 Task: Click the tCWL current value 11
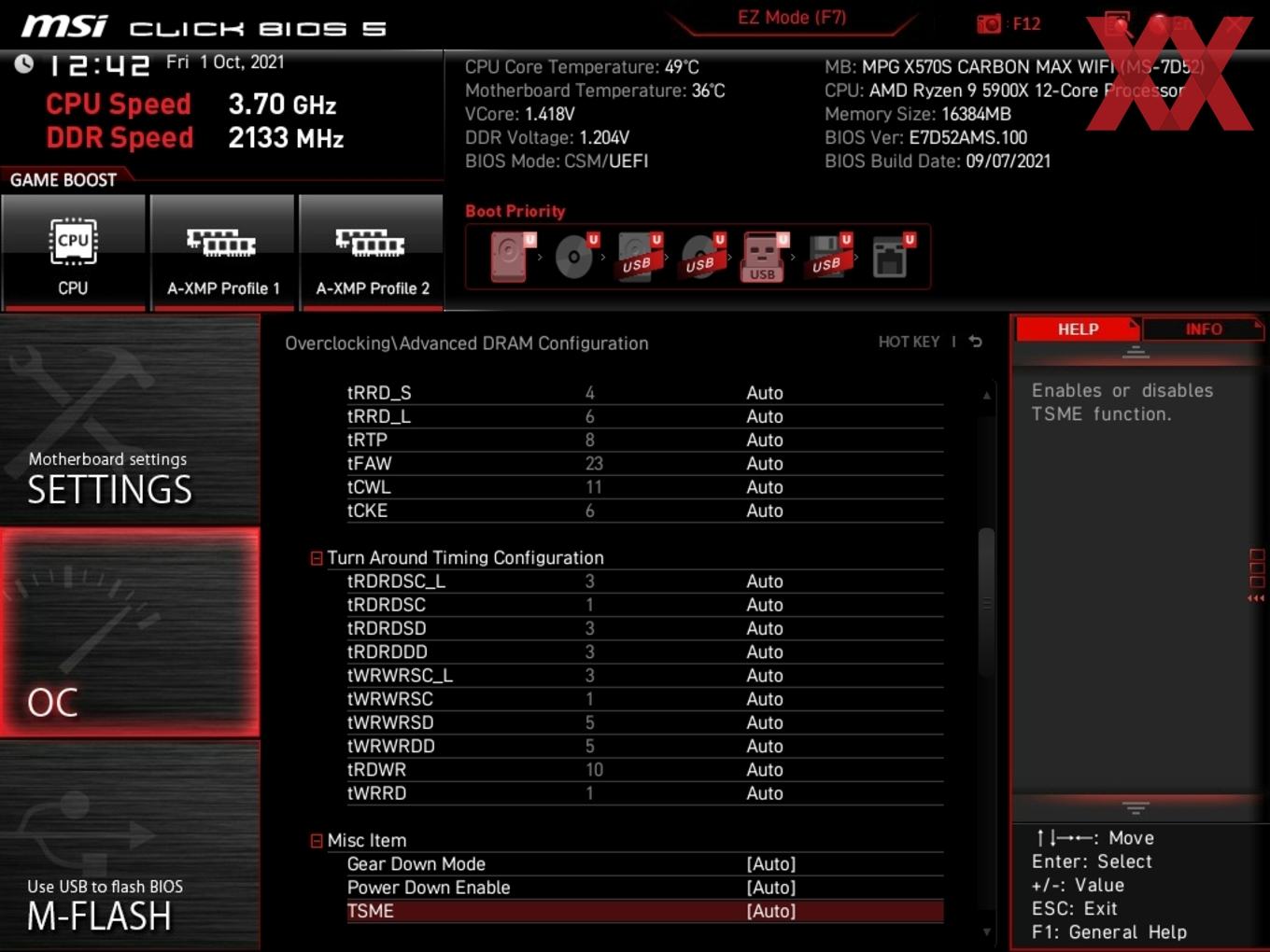[594, 487]
